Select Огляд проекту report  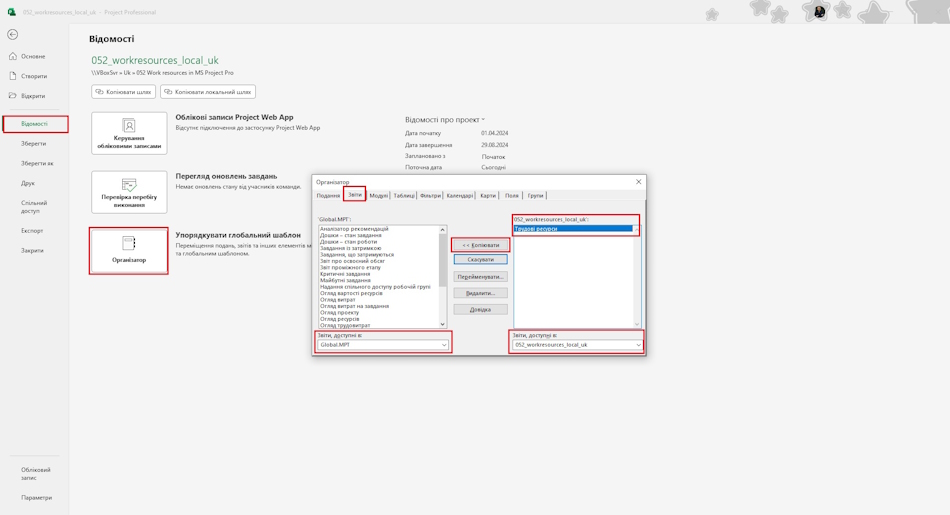click(339, 313)
